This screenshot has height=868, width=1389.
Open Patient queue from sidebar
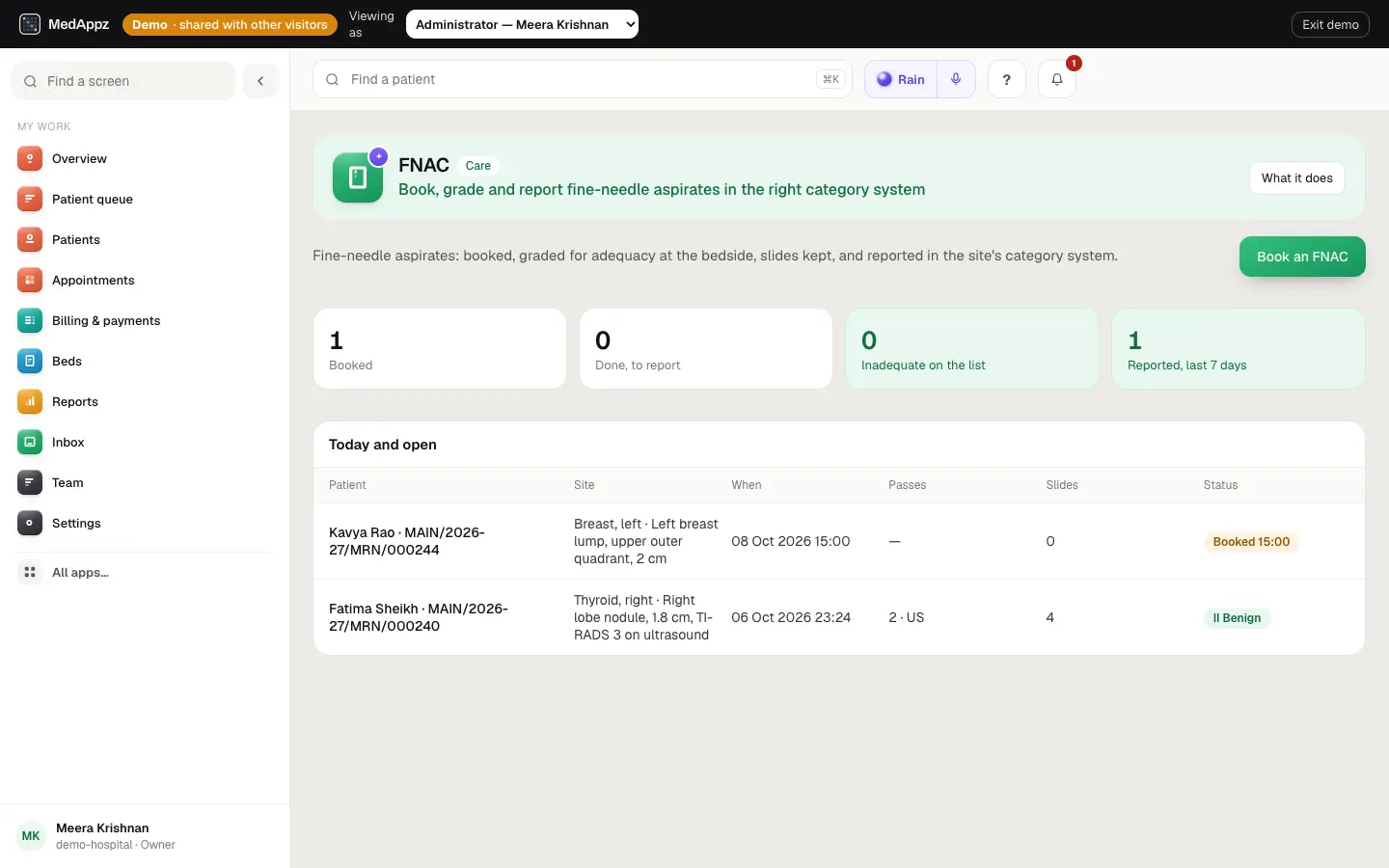tap(145, 200)
